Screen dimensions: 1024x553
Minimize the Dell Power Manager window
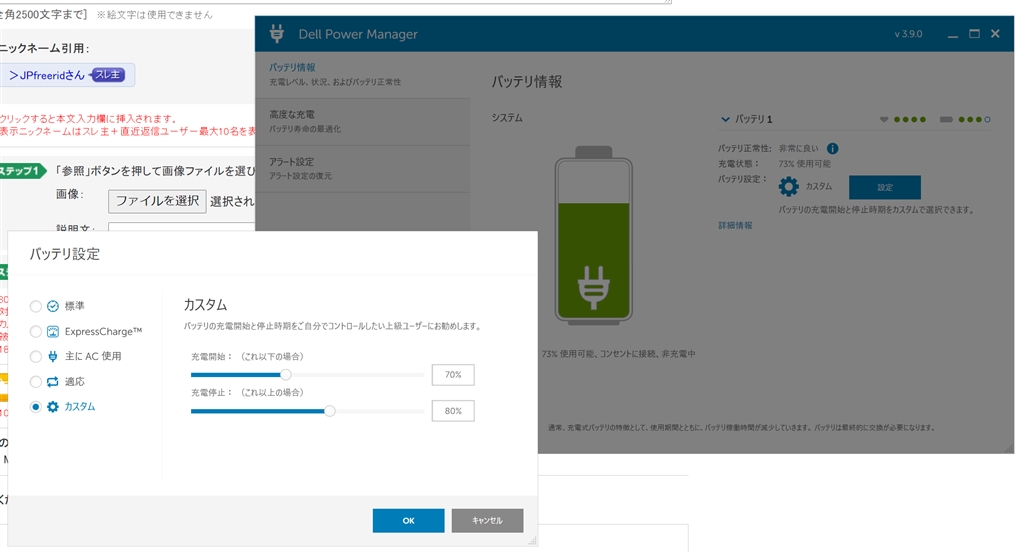pyautogui.click(x=953, y=35)
